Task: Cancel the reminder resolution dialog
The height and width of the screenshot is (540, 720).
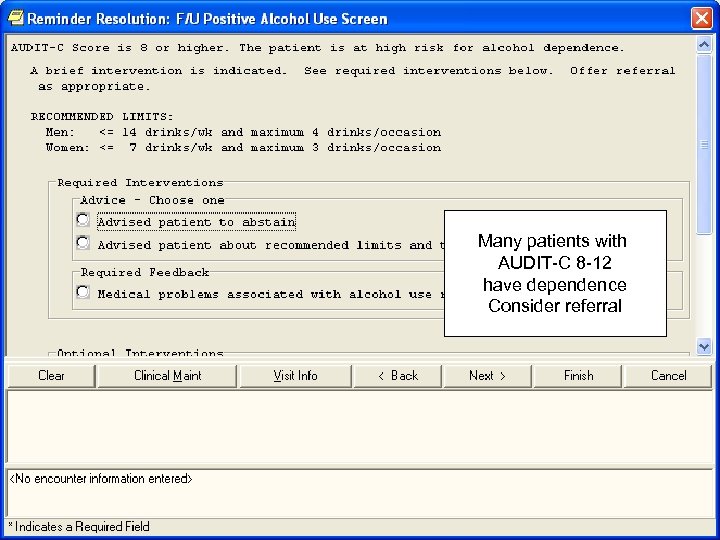Action: 668,376
